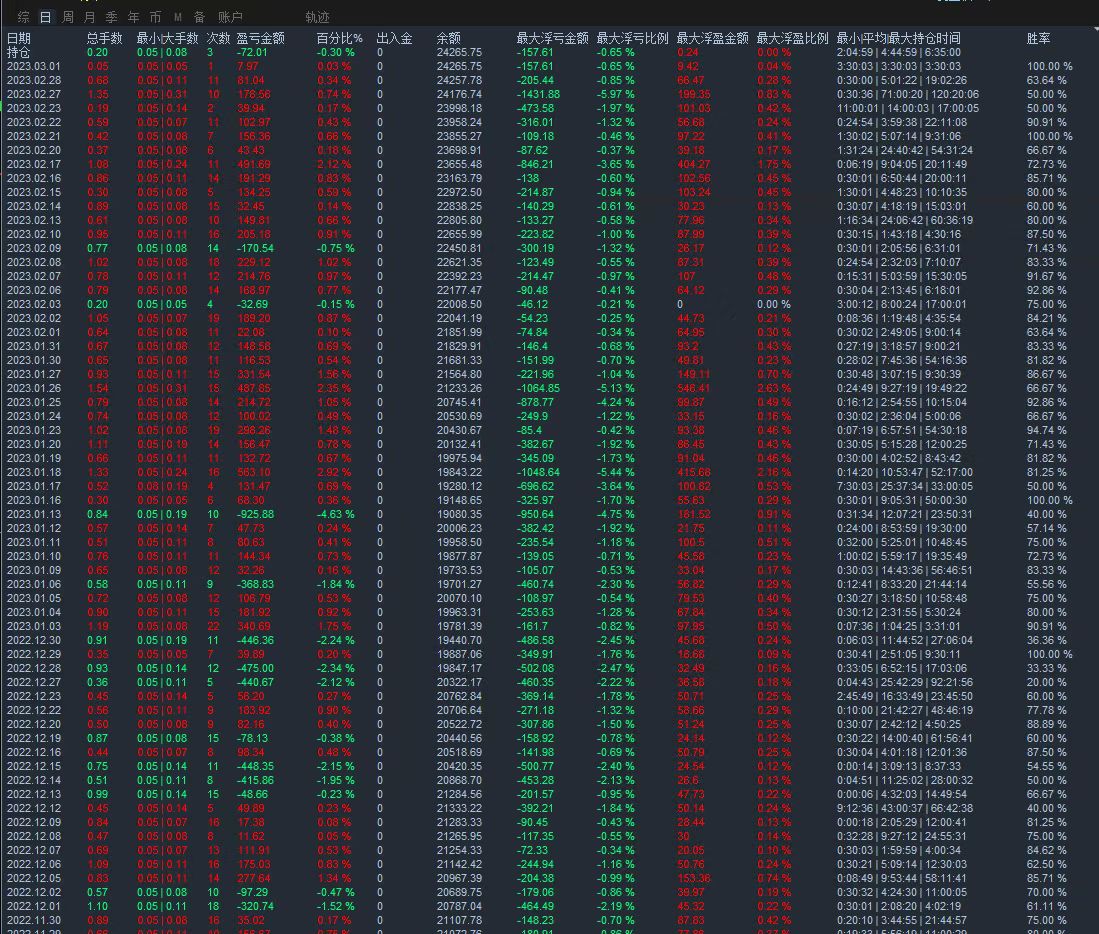Viewport: 1099px width, 934px height.
Task: Click the 百分比% column header
Action: point(339,39)
